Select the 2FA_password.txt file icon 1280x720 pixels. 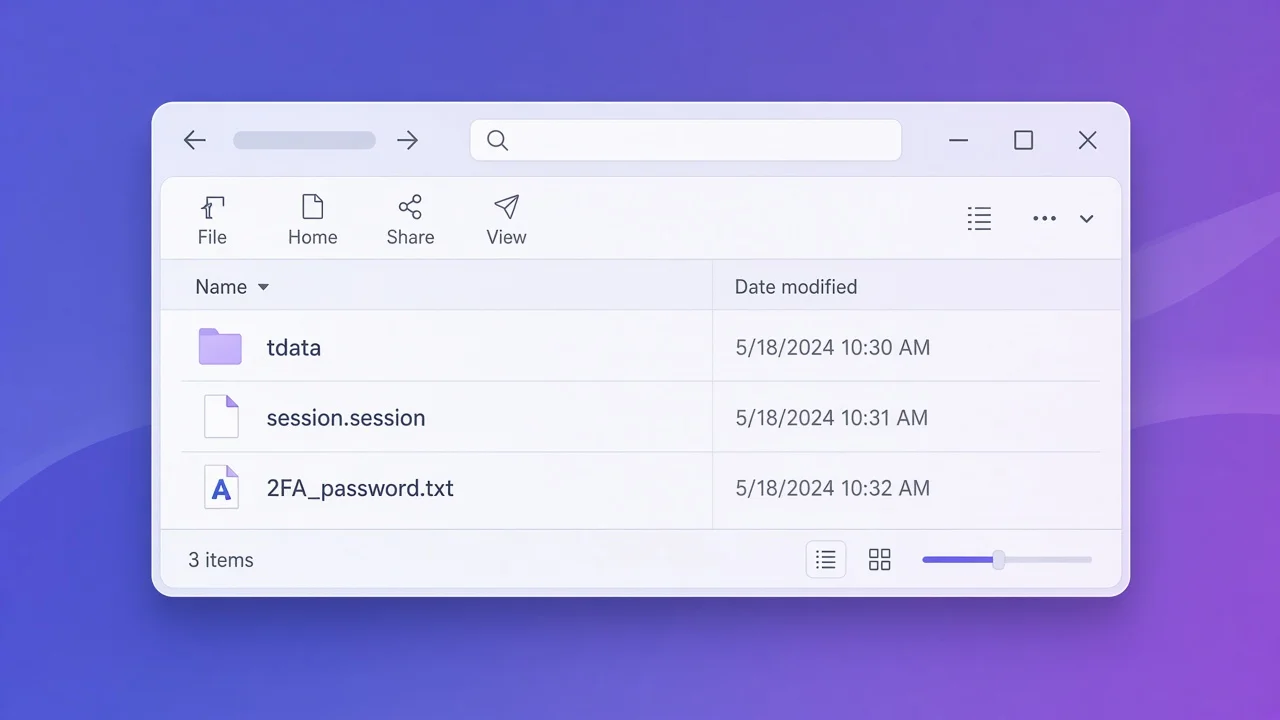(222, 488)
